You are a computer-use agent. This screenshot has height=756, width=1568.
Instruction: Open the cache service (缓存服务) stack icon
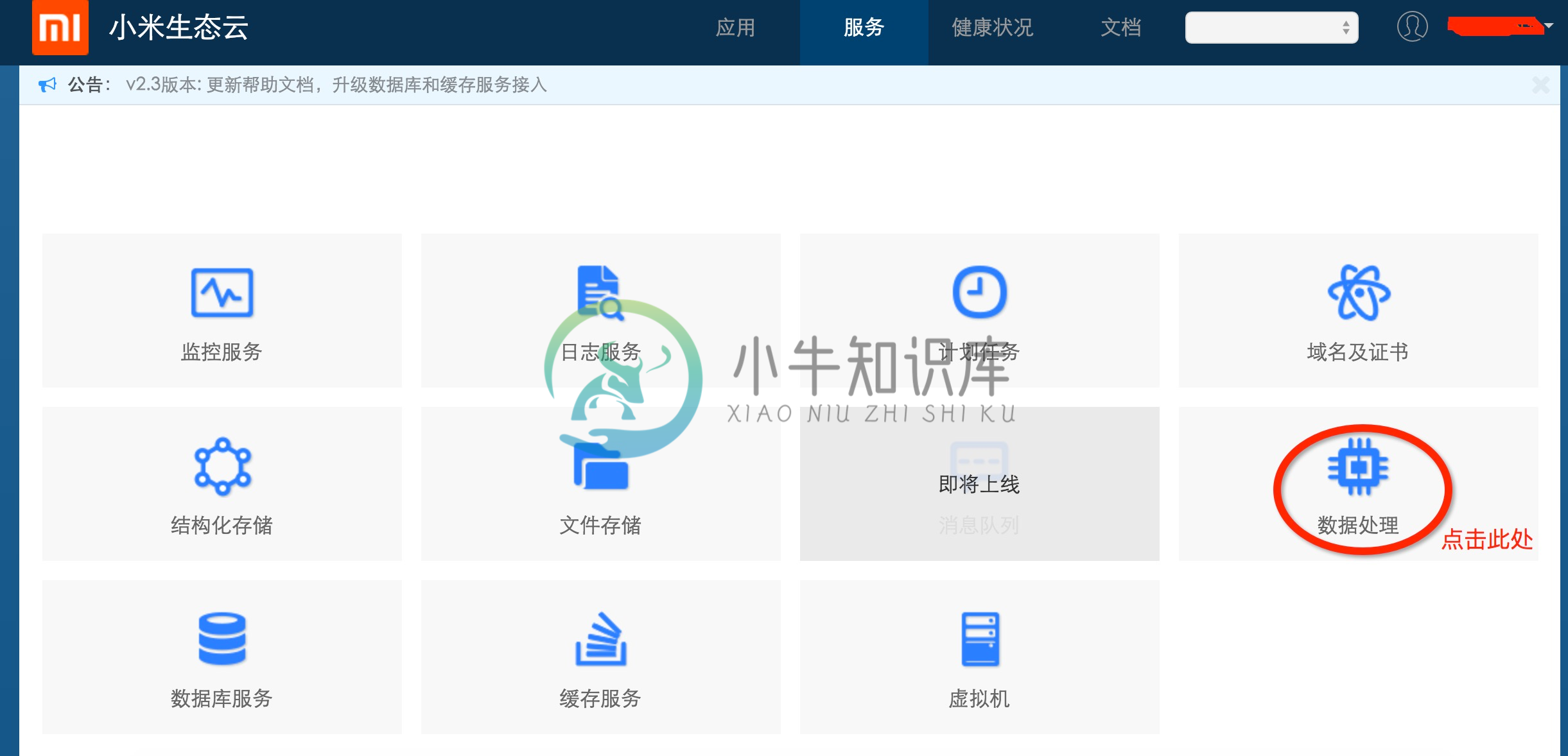coord(601,639)
